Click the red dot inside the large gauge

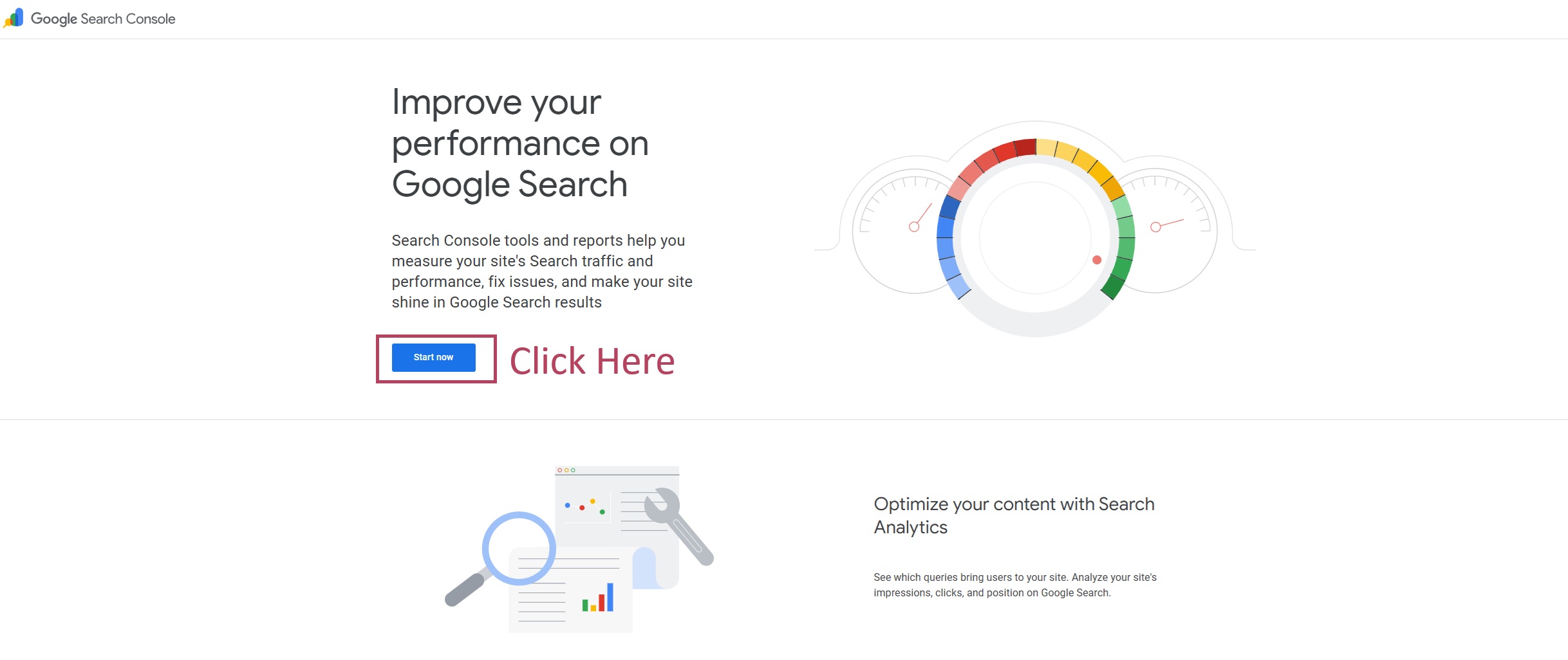coord(1097,260)
